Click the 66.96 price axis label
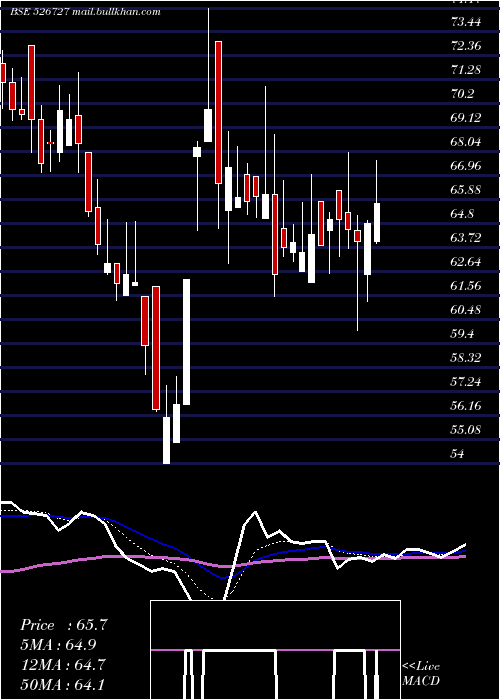Screen dimensions: 500x700 click(466, 166)
